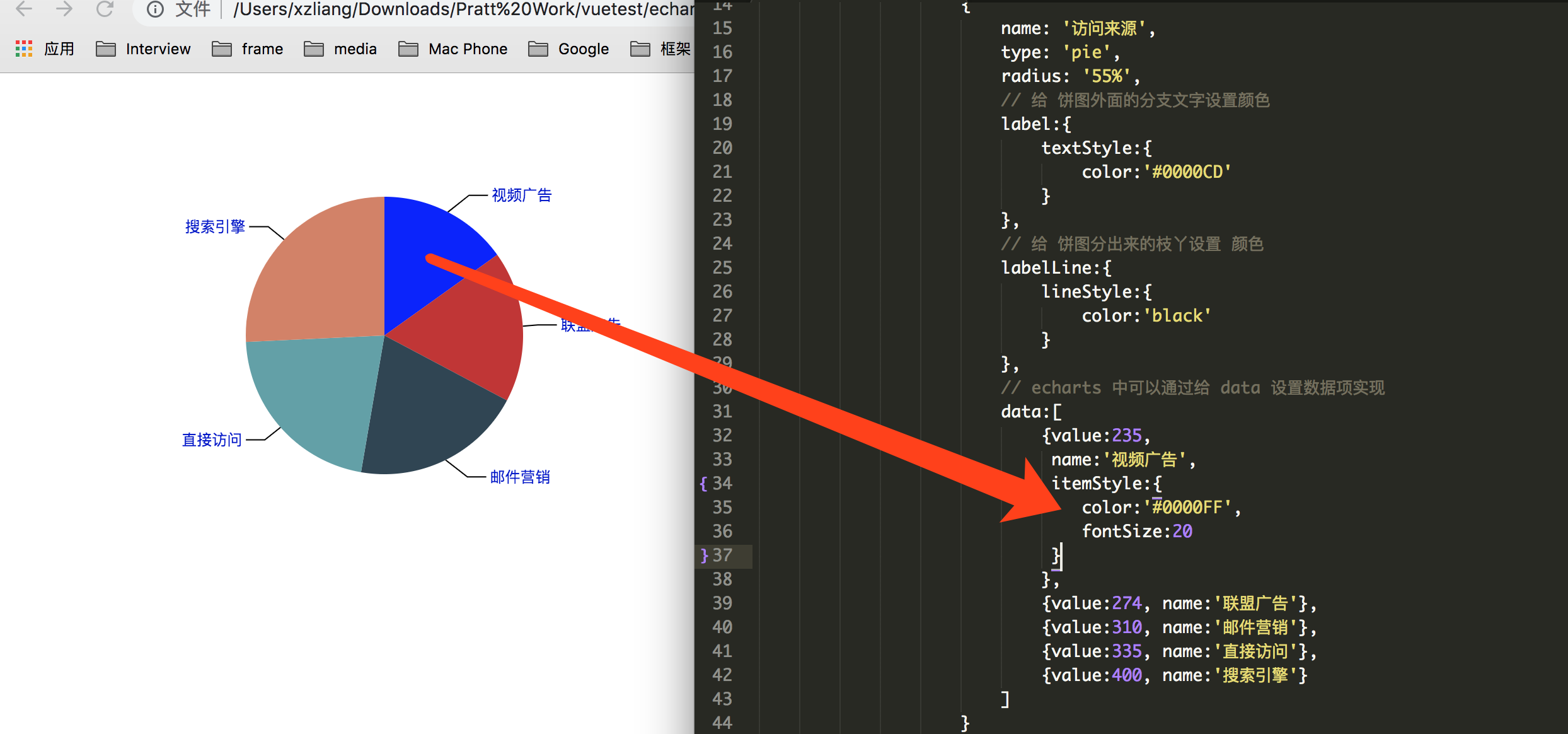Click the open bracket marker at line 34
Image resolution: width=1568 pixels, height=734 pixels.
point(703,484)
